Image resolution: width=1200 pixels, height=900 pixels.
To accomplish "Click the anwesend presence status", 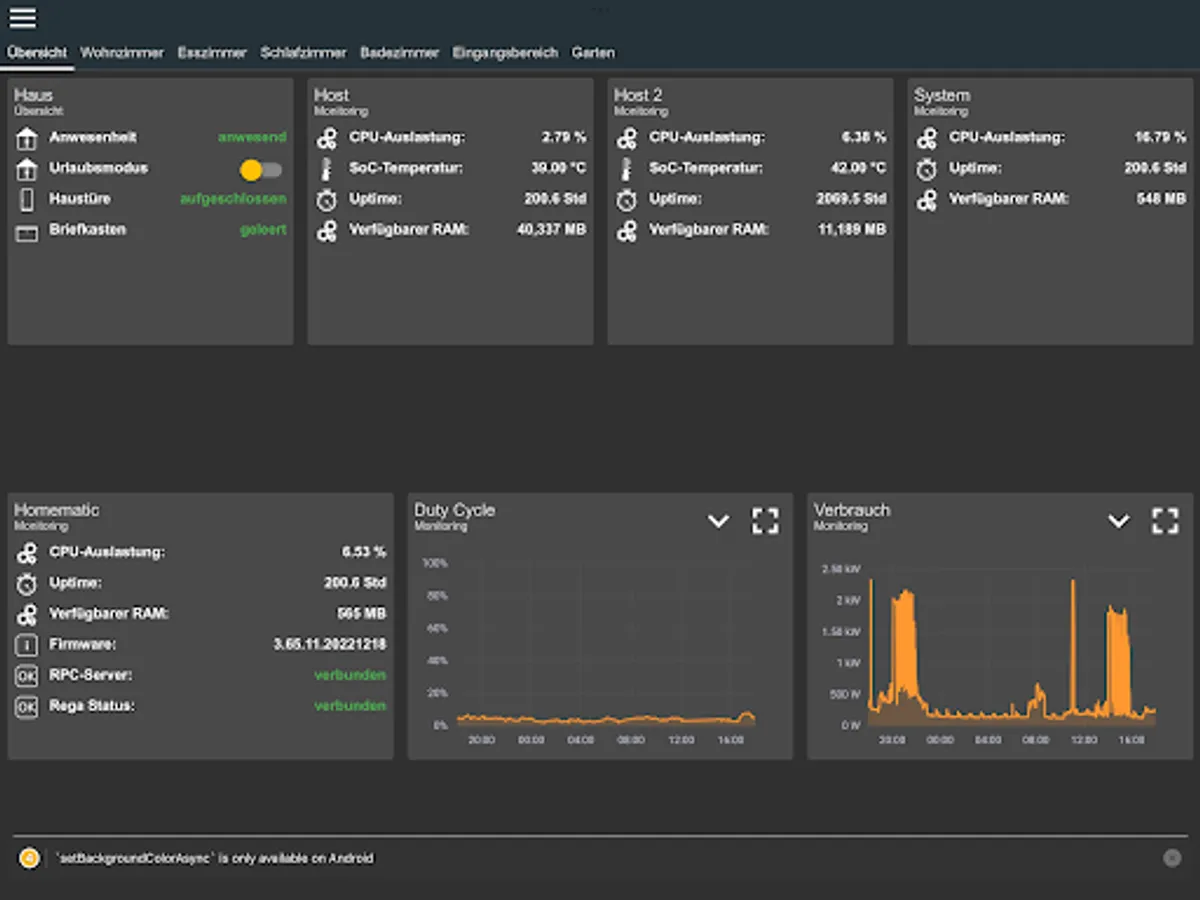I will pos(252,137).
